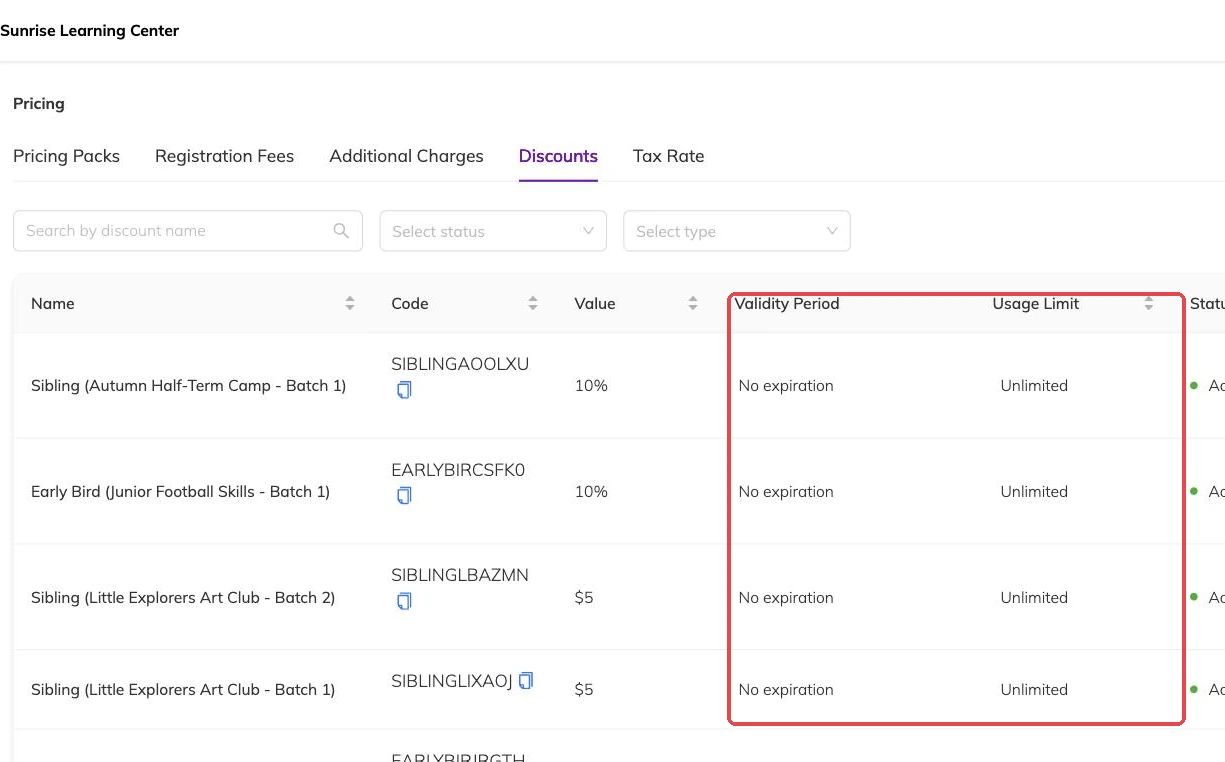Open the Select status dropdown
The height and width of the screenshot is (762, 1225).
[493, 231]
